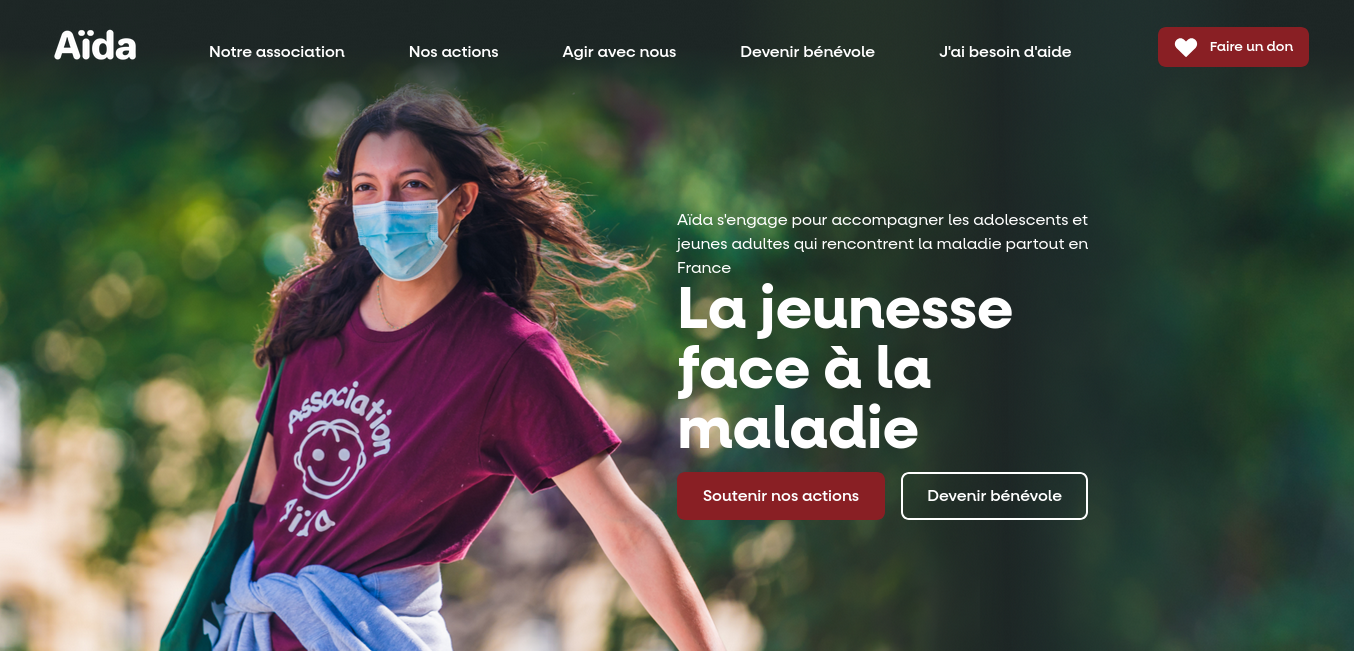This screenshot has height=651, width=1366.
Task: Open the J'ai besoin d'aide link
Action: point(1005,52)
